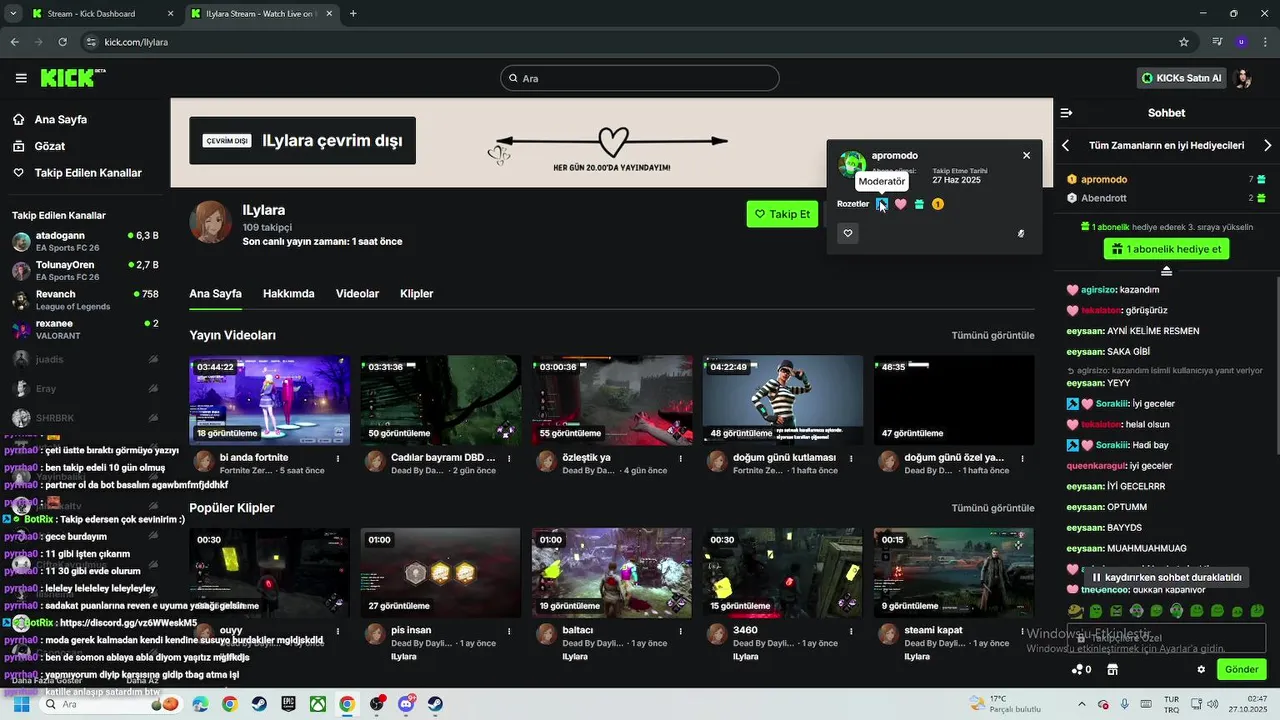Viewport: 1280px width, 720px height.
Task: Open the options menu for 'bi anda fortnite' video
Action: click(x=338, y=459)
